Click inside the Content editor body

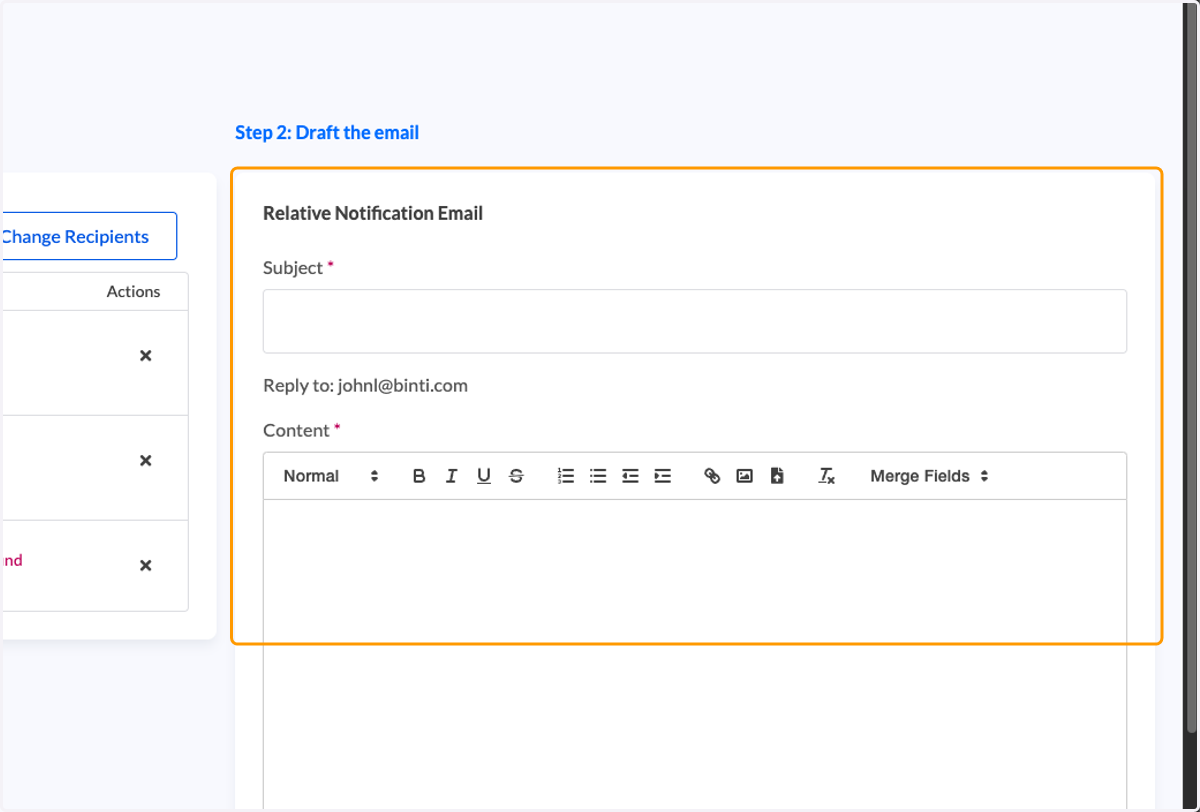coord(695,655)
